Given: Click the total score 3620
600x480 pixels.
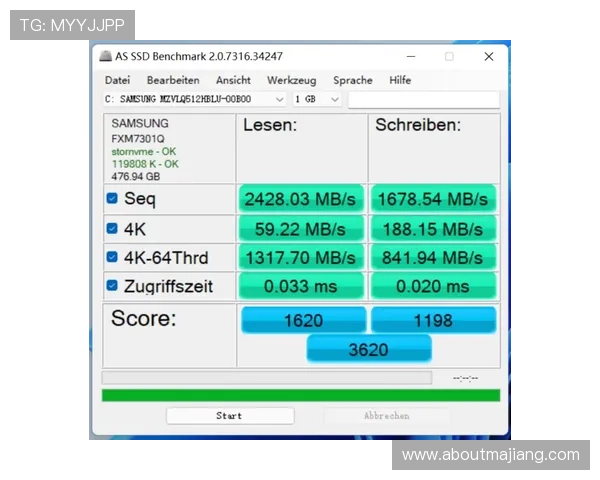Looking at the screenshot, I should [369, 349].
